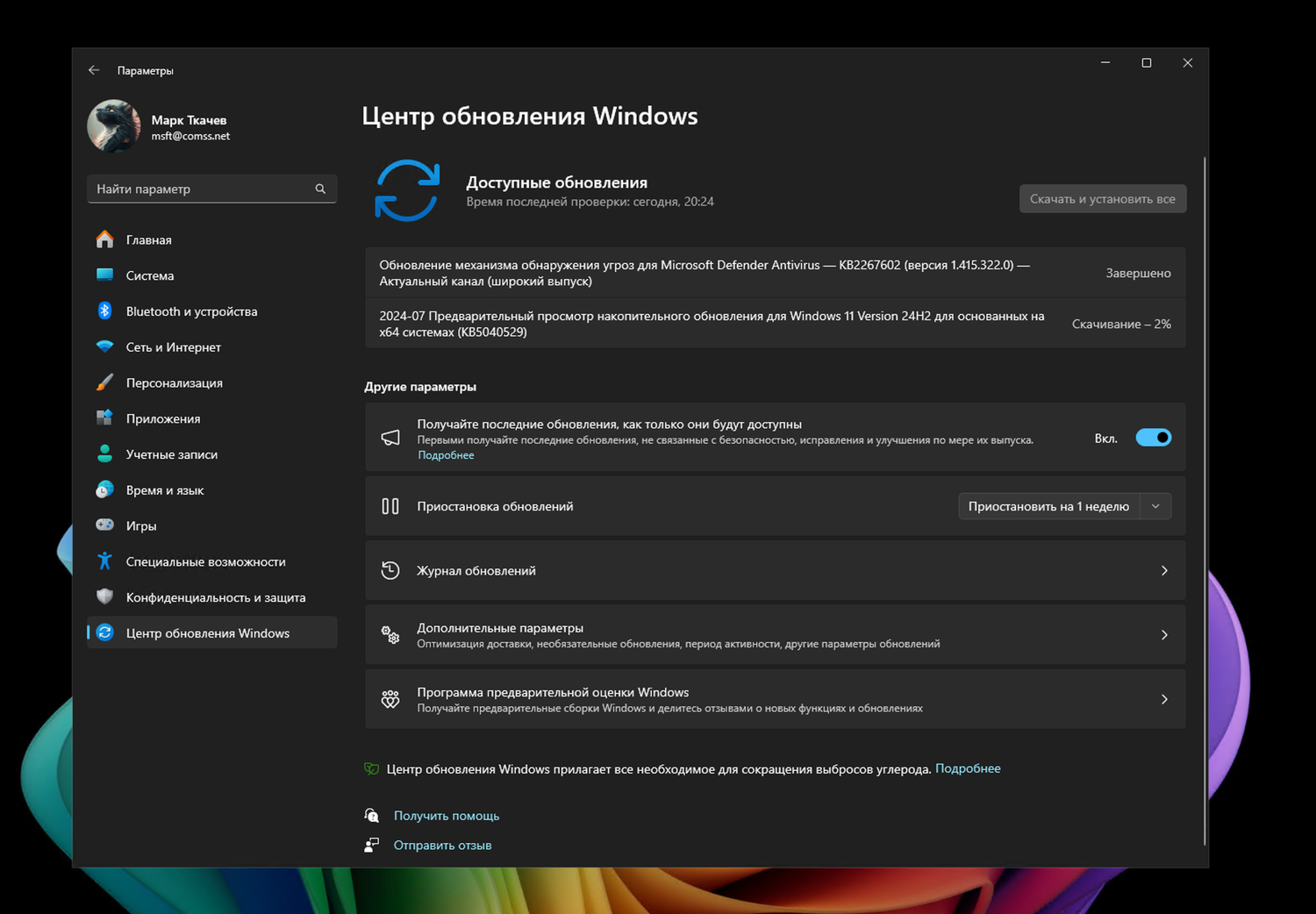
Task: Click the Персонализация paintbrush icon
Action: pos(104,382)
